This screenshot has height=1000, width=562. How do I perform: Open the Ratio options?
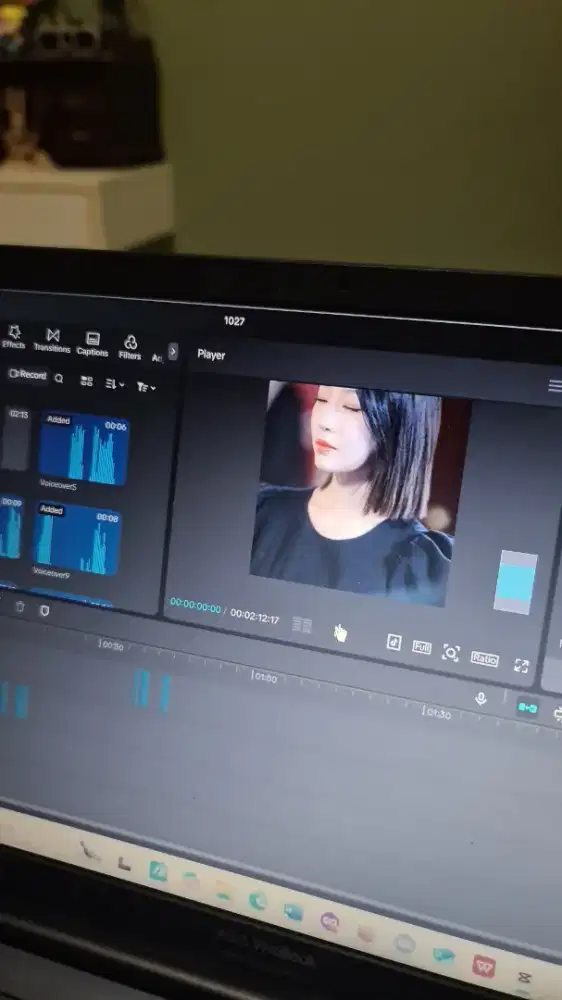coord(484,659)
